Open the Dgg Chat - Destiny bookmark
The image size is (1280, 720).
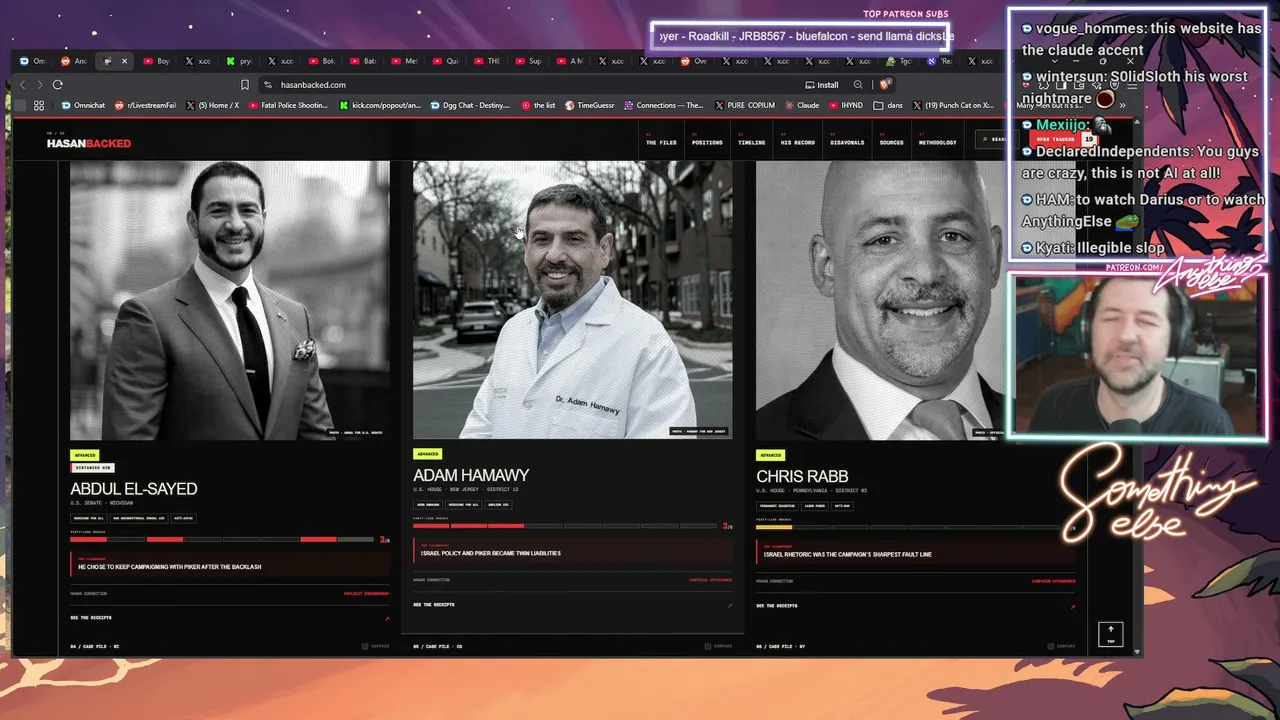pyautogui.click(x=470, y=105)
